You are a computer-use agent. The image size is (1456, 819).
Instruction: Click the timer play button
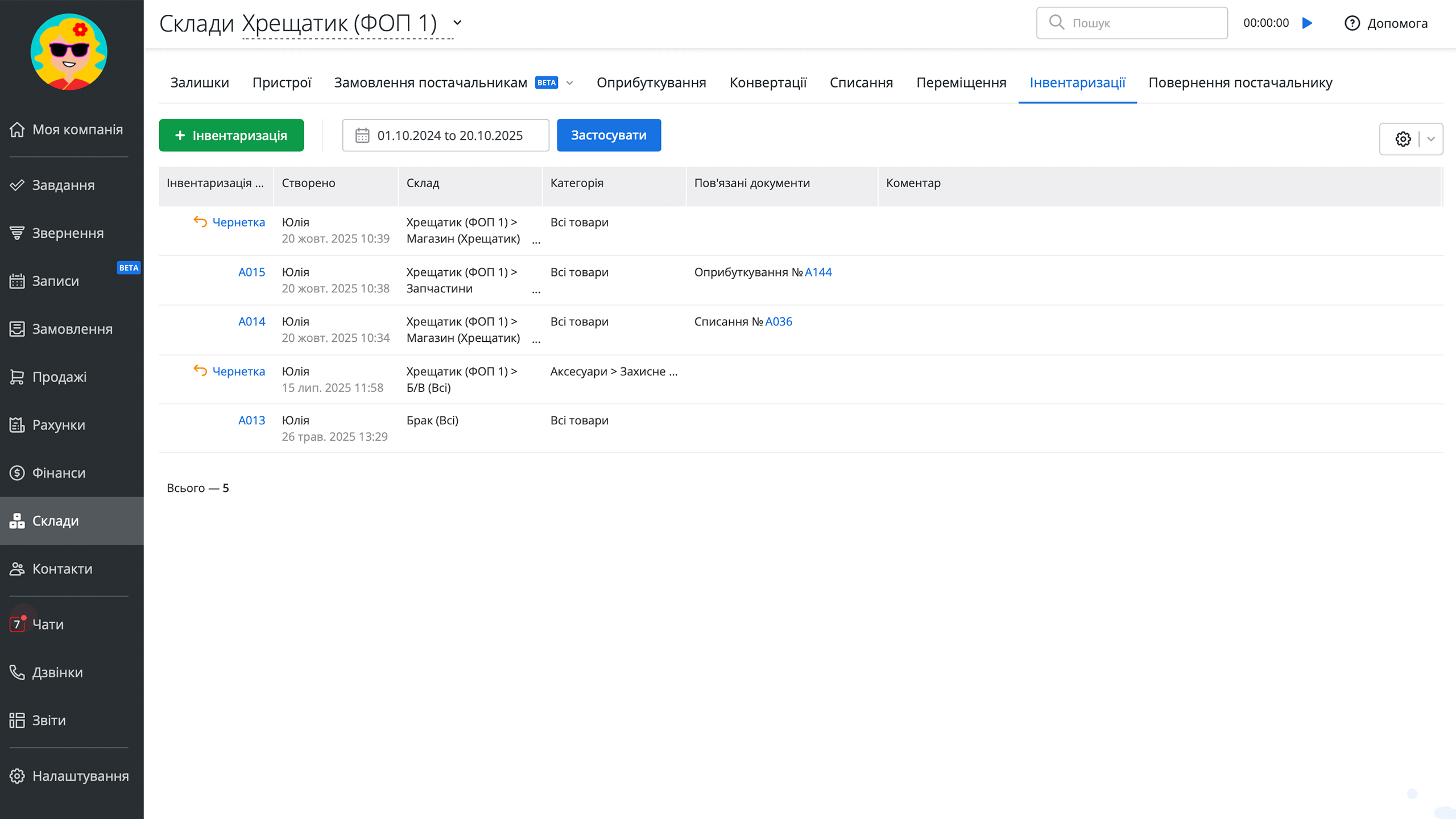pyautogui.click(x=1307, y=23)
